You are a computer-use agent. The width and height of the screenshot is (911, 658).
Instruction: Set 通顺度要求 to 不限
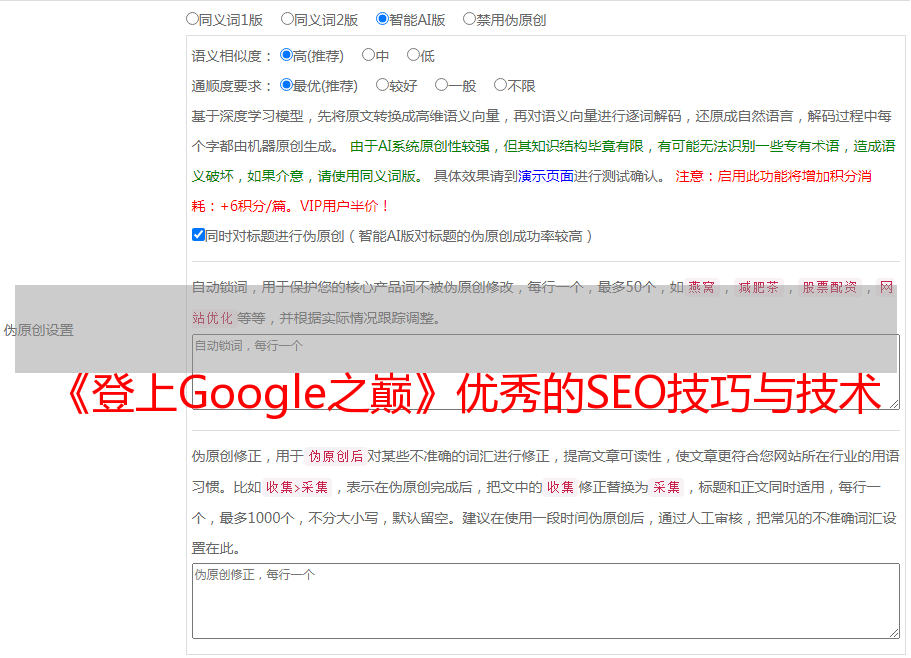tap(500, 85)
